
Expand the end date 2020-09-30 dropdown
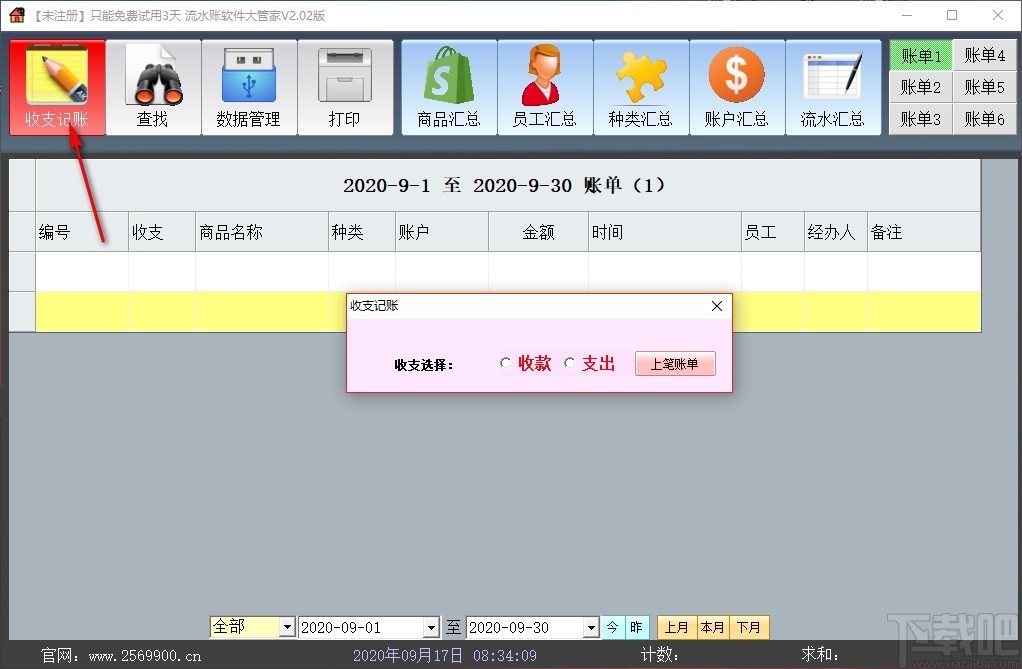tap(589, 627)
